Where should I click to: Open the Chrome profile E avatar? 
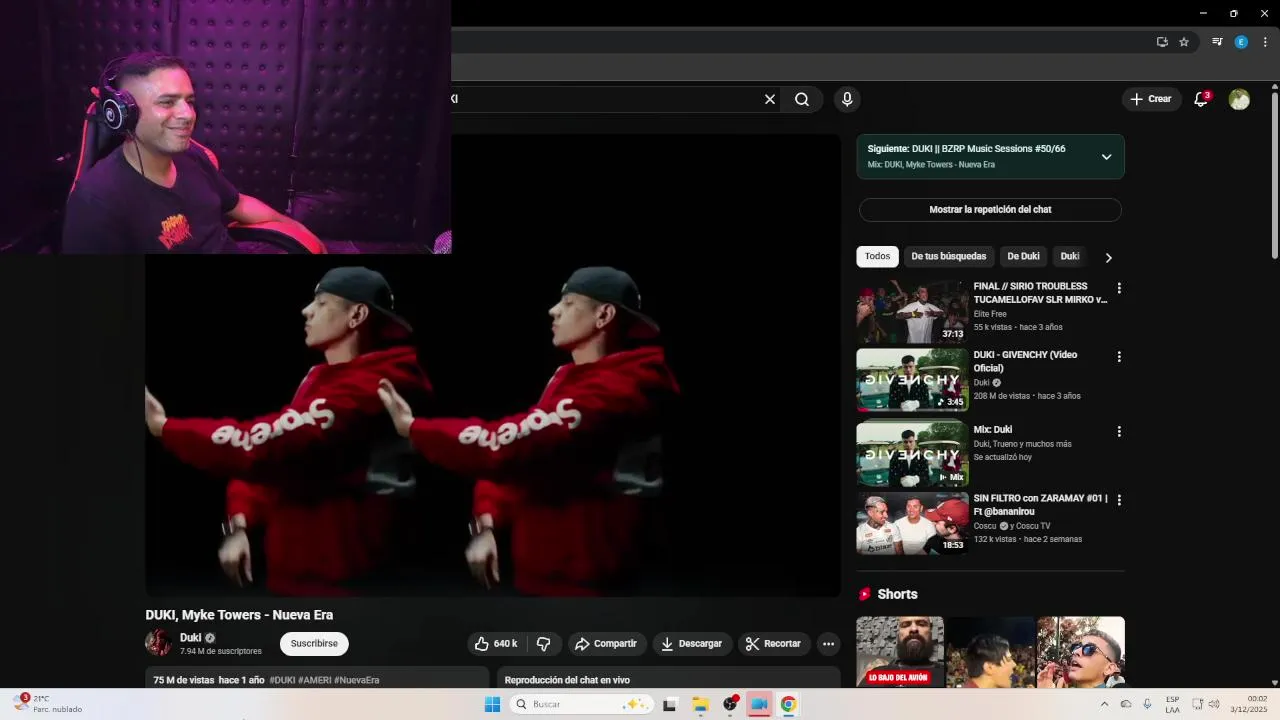coord(1241,42)
